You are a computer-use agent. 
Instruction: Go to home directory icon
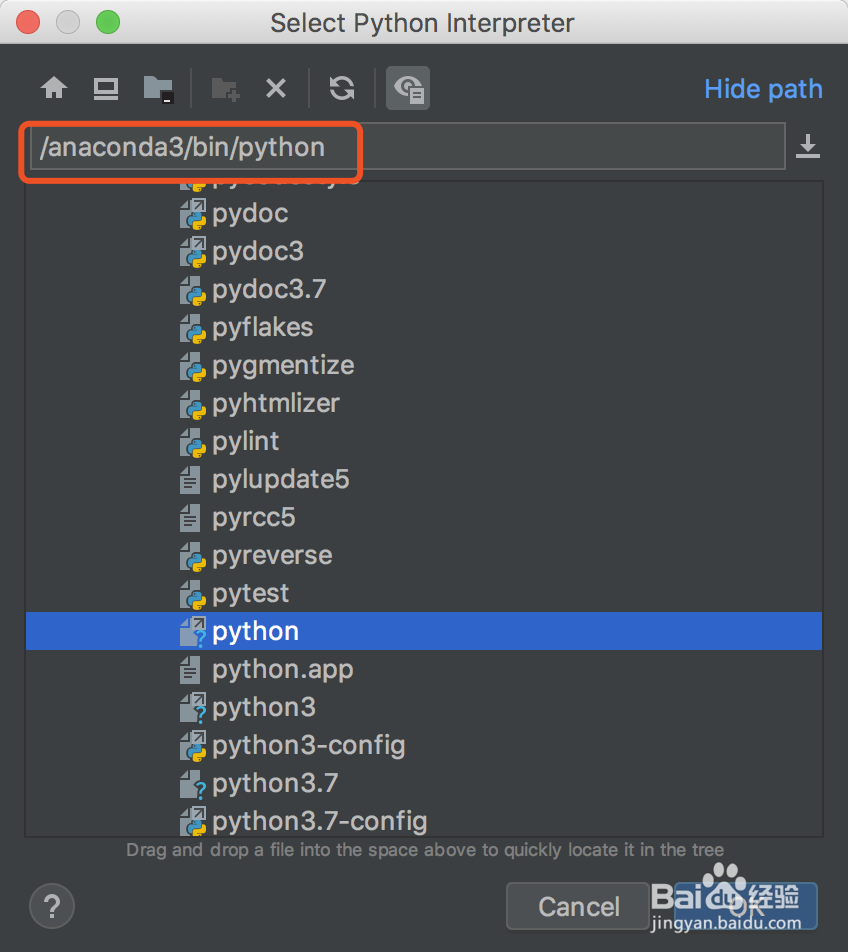coord(54,89)
